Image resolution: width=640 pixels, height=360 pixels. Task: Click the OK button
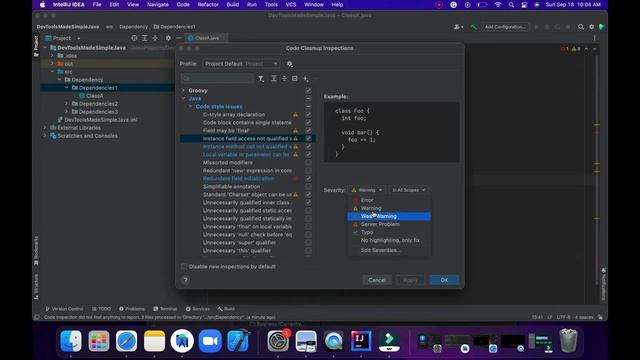[444, 280]
